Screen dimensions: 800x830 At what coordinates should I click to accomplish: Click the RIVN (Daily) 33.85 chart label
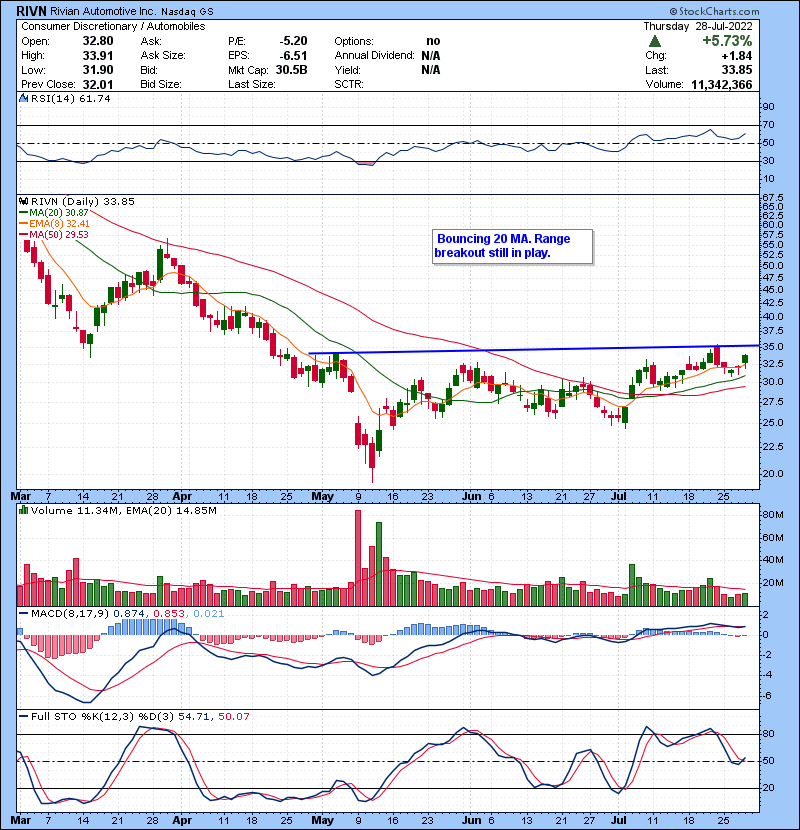tap(83, 201)
